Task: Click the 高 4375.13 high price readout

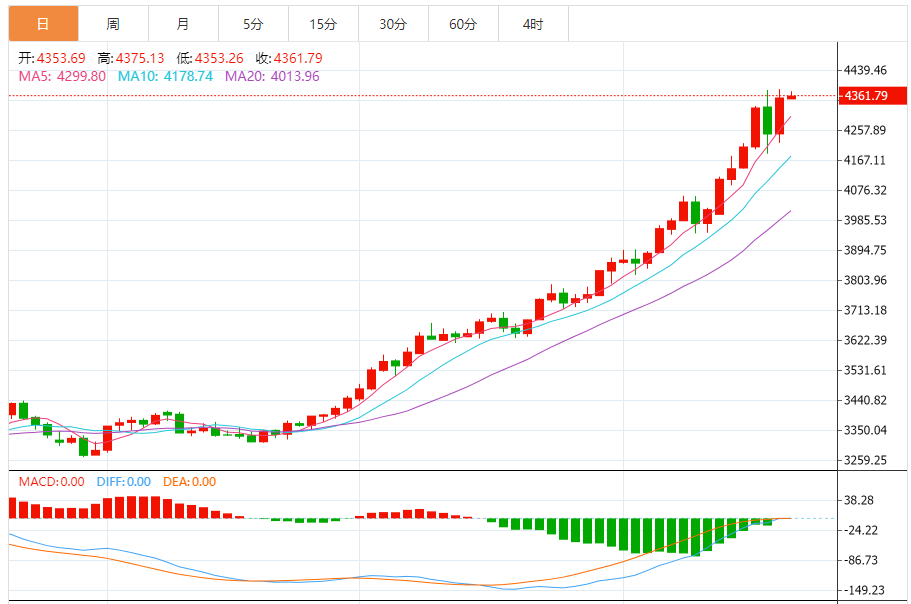Action: [131, 58]
